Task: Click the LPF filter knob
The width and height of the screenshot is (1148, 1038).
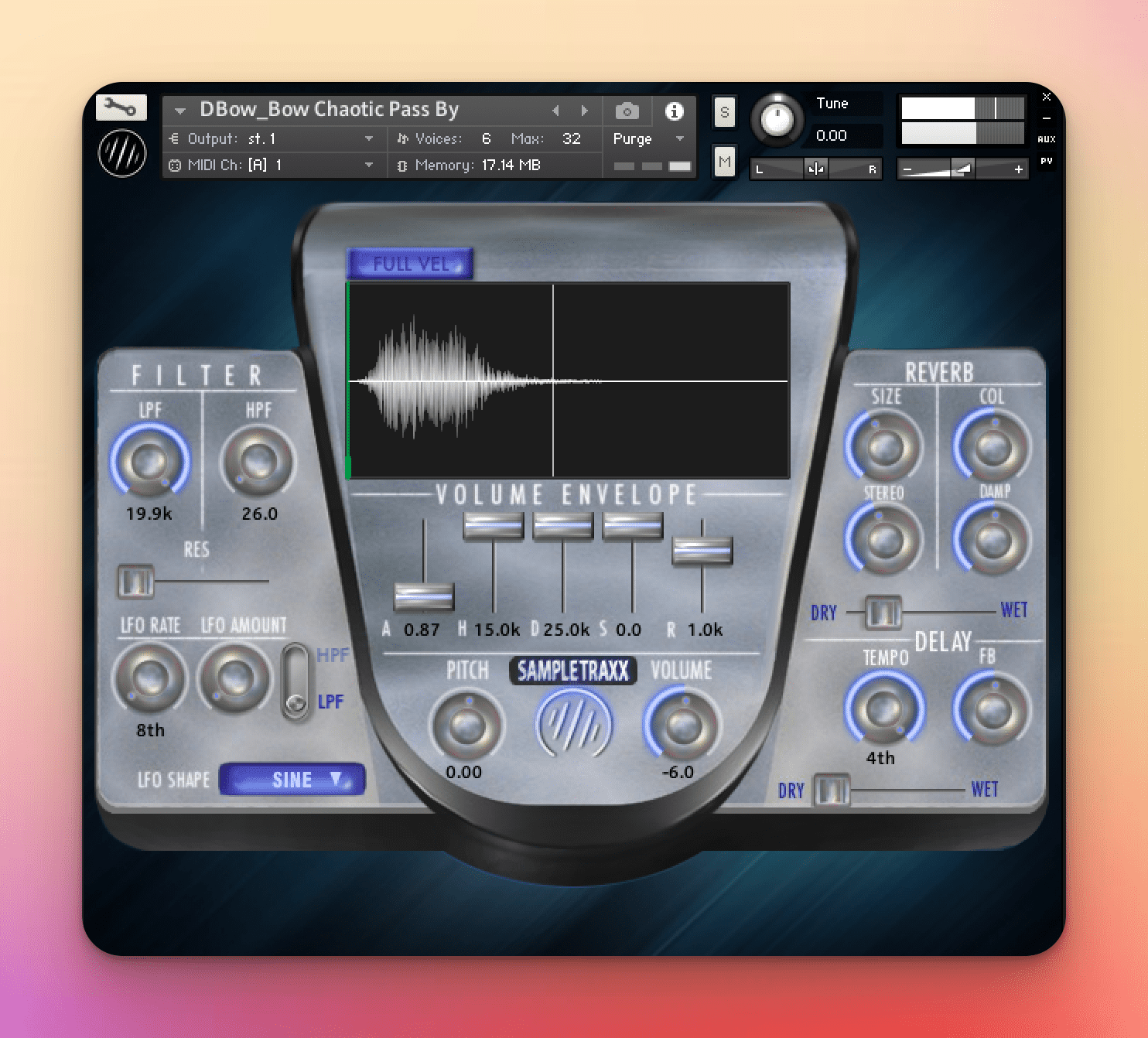Action: (149, 461)
